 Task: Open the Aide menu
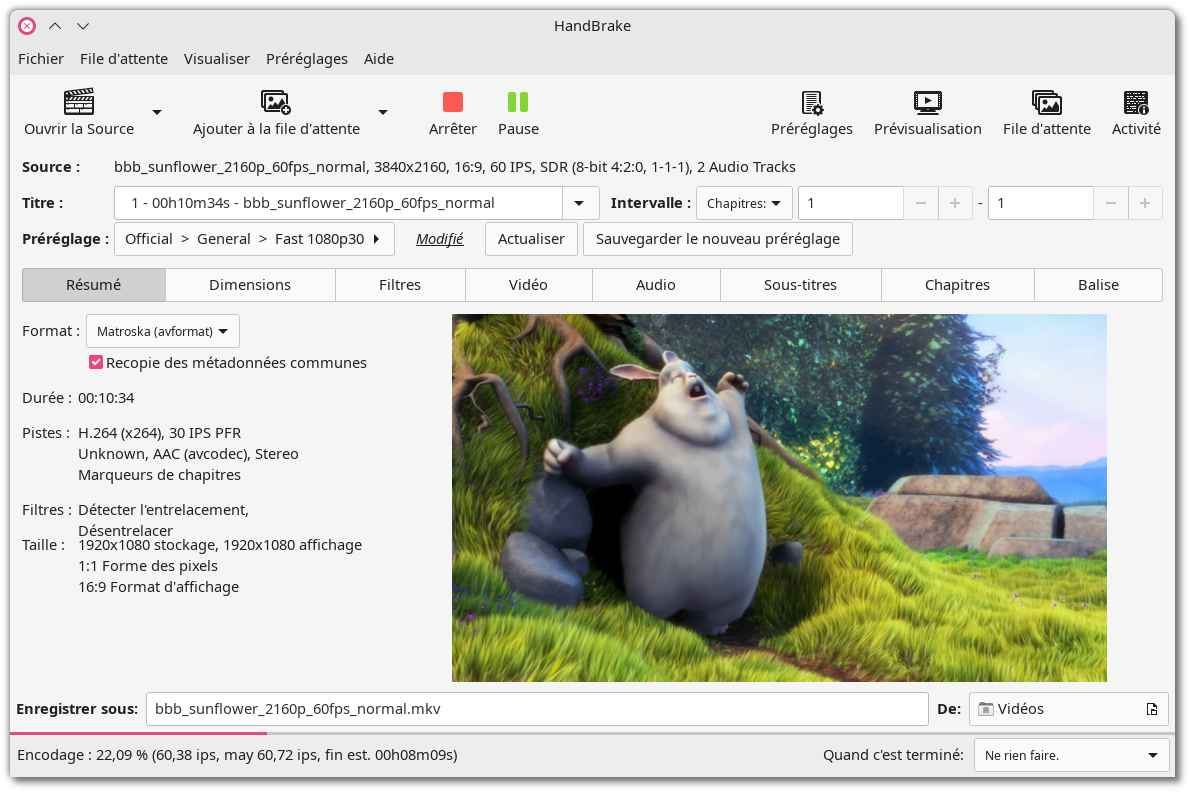378,58
